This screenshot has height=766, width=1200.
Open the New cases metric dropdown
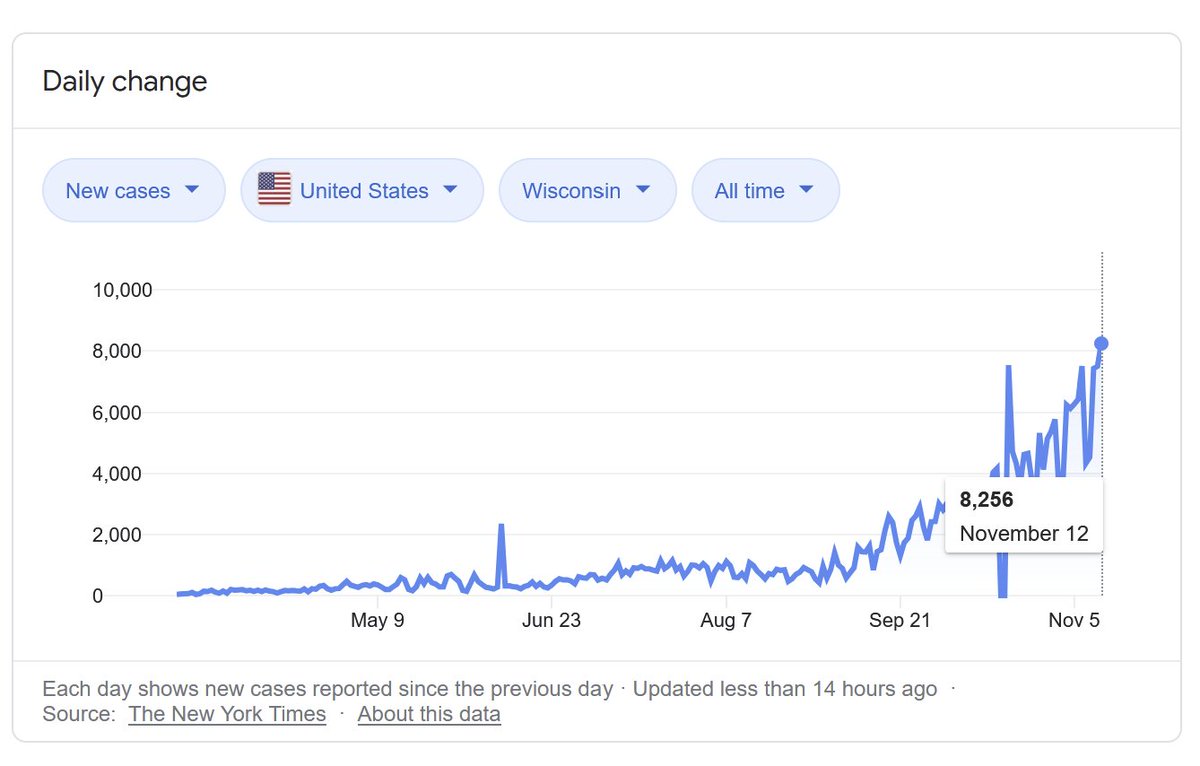click(133, 190)
